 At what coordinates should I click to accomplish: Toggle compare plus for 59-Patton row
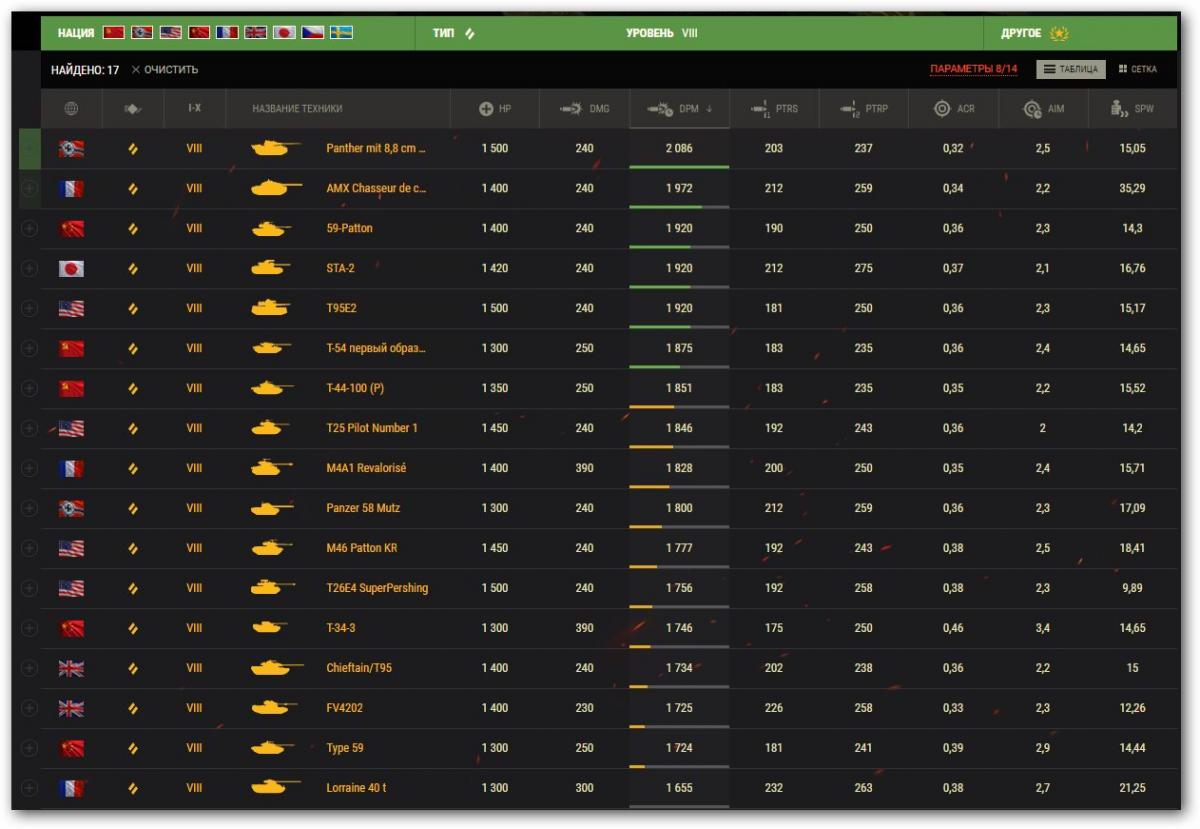point(29,228)
